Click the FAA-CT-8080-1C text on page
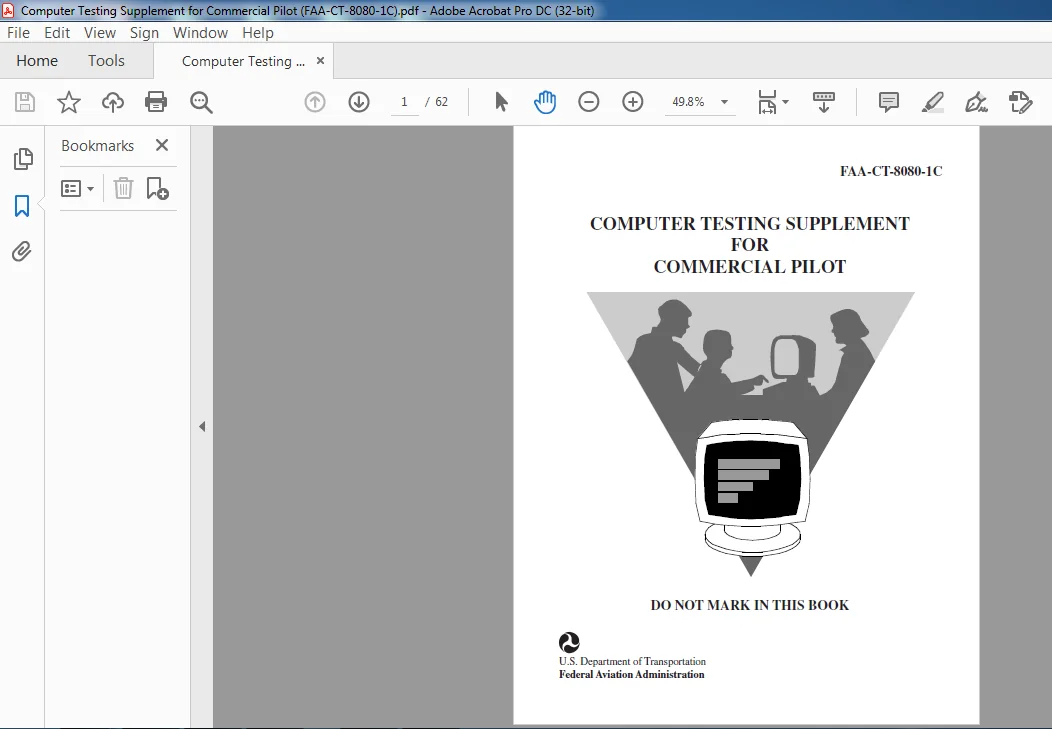The height and width of the screenshot is (729, 1052). tap(891, 171)
